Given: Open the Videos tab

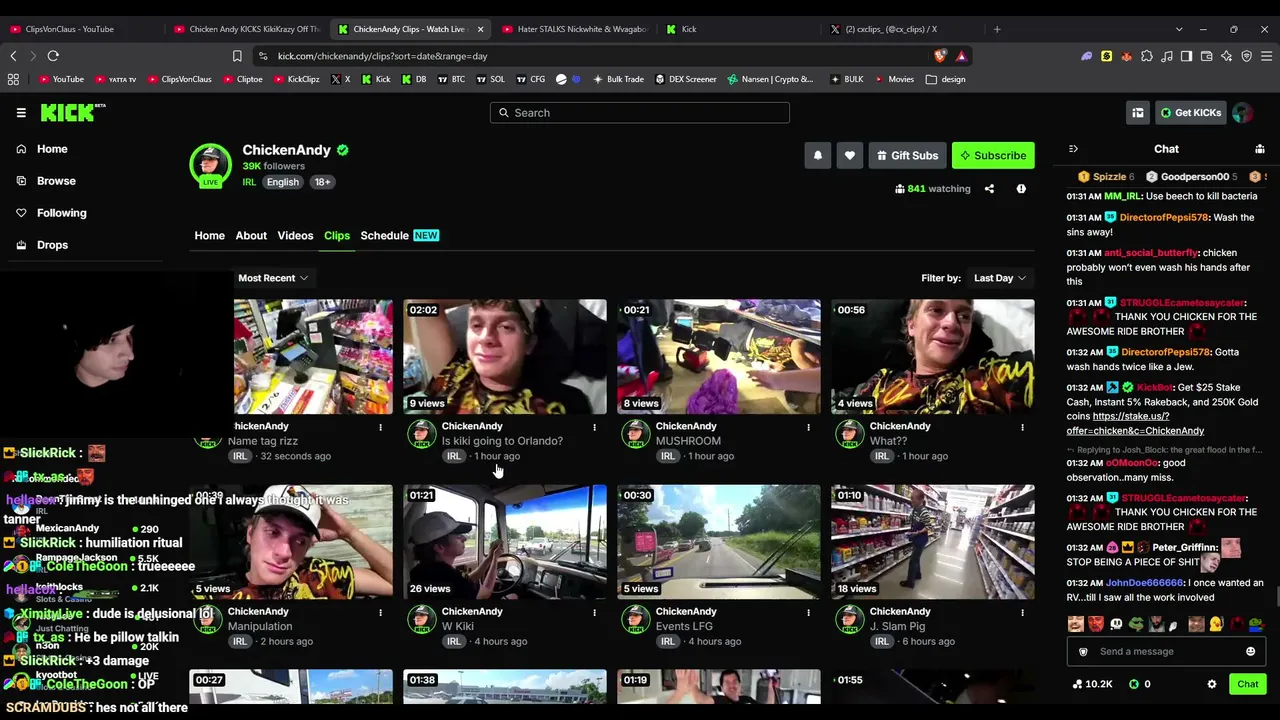Looking at the screenshot, I should (295, 236).
